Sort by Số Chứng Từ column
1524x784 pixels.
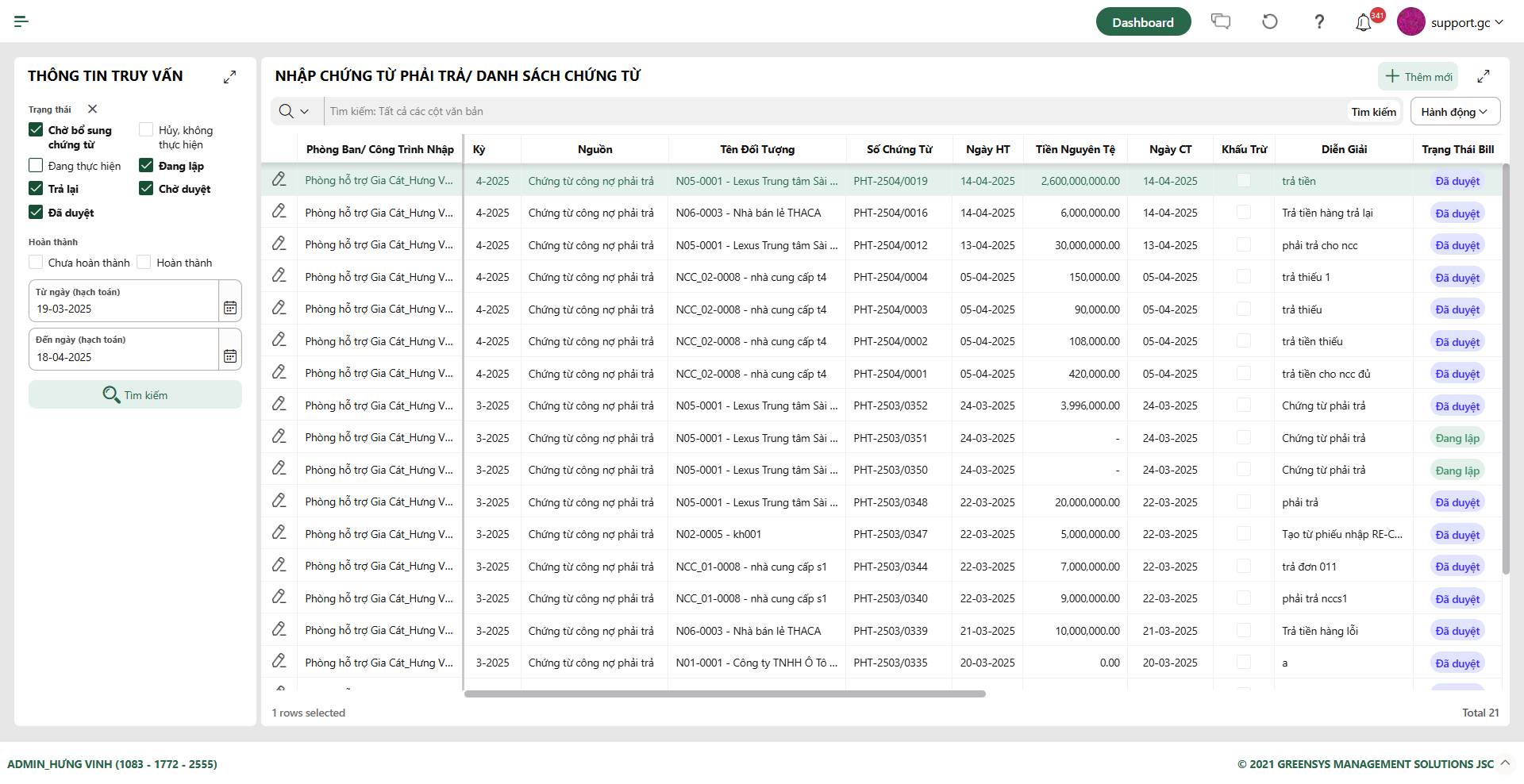tap(899, 149)
